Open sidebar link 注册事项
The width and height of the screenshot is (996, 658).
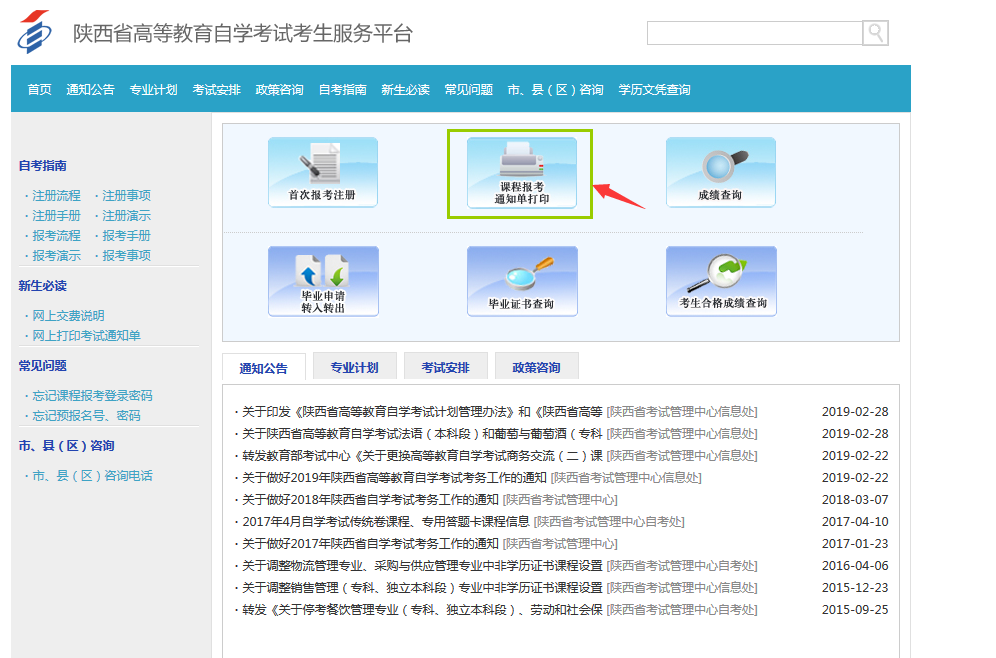click(x=126, y=196)
